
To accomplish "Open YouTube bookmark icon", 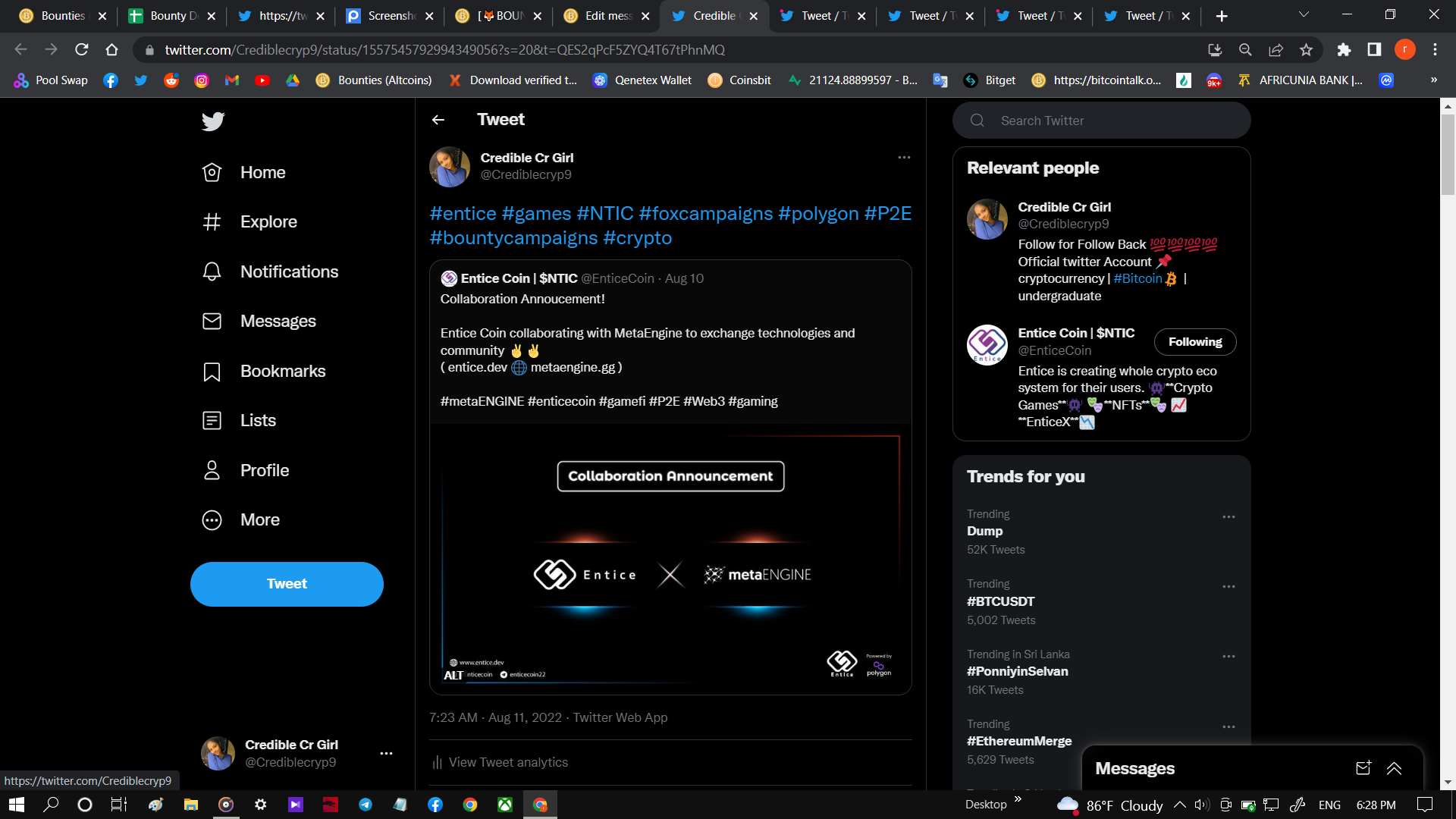I will 262,80.
